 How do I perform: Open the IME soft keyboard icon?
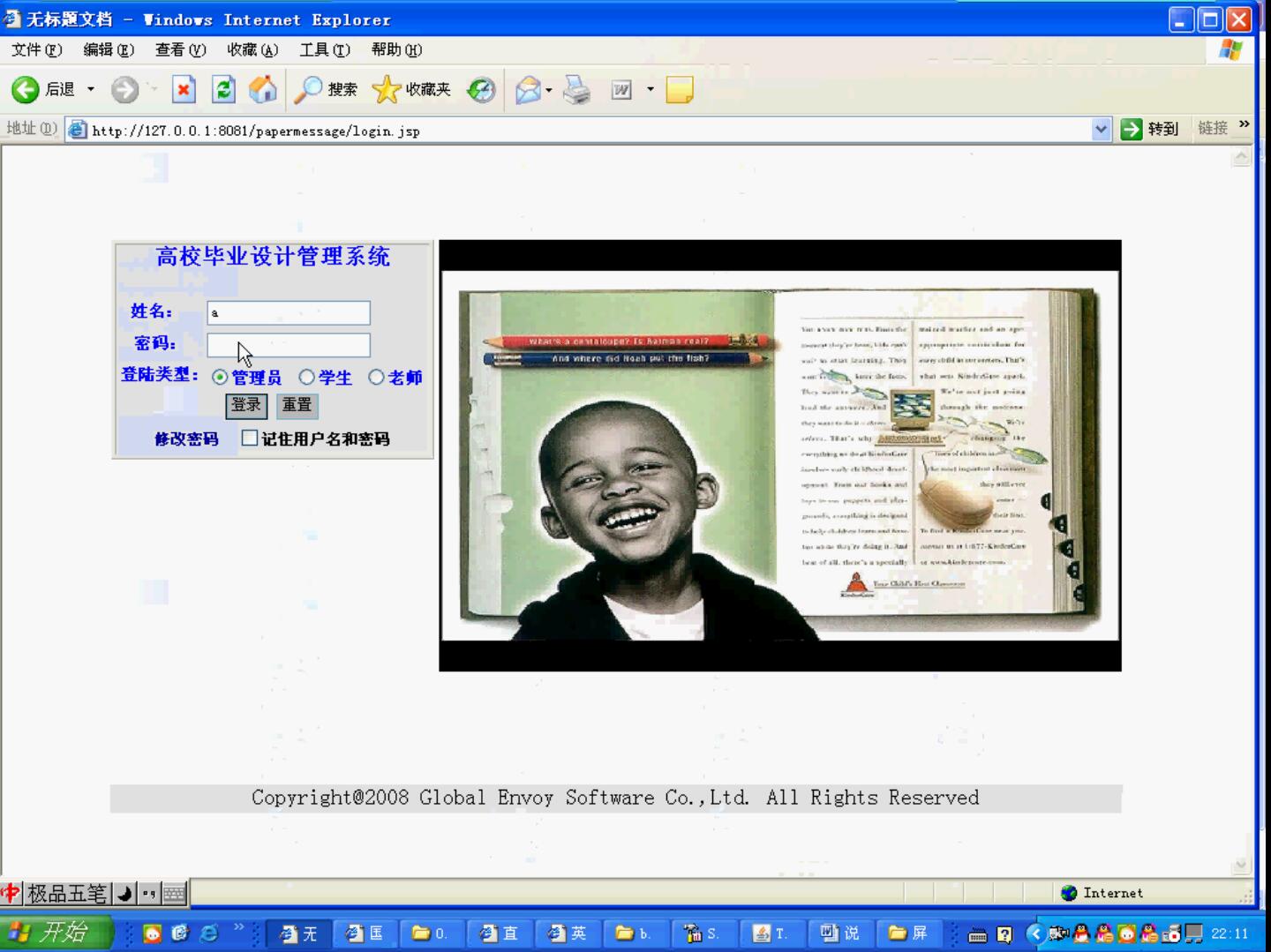point(175,893)
